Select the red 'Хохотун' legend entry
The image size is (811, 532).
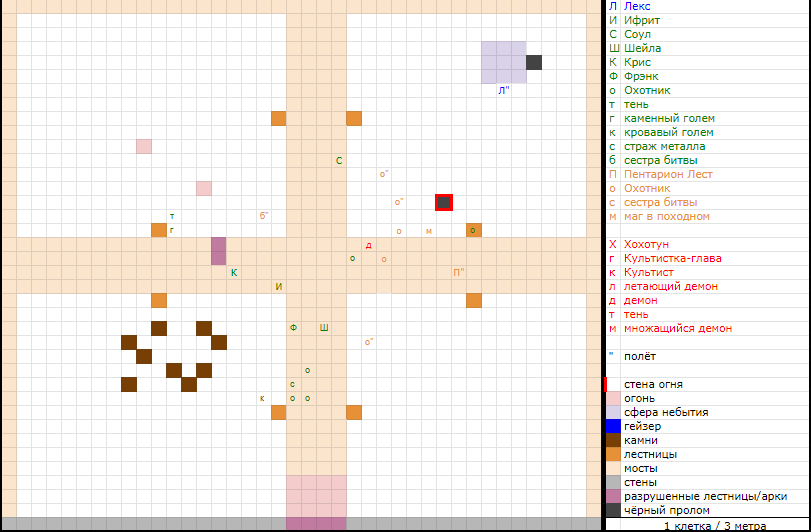pyautogui.click(x=646, y=244)
